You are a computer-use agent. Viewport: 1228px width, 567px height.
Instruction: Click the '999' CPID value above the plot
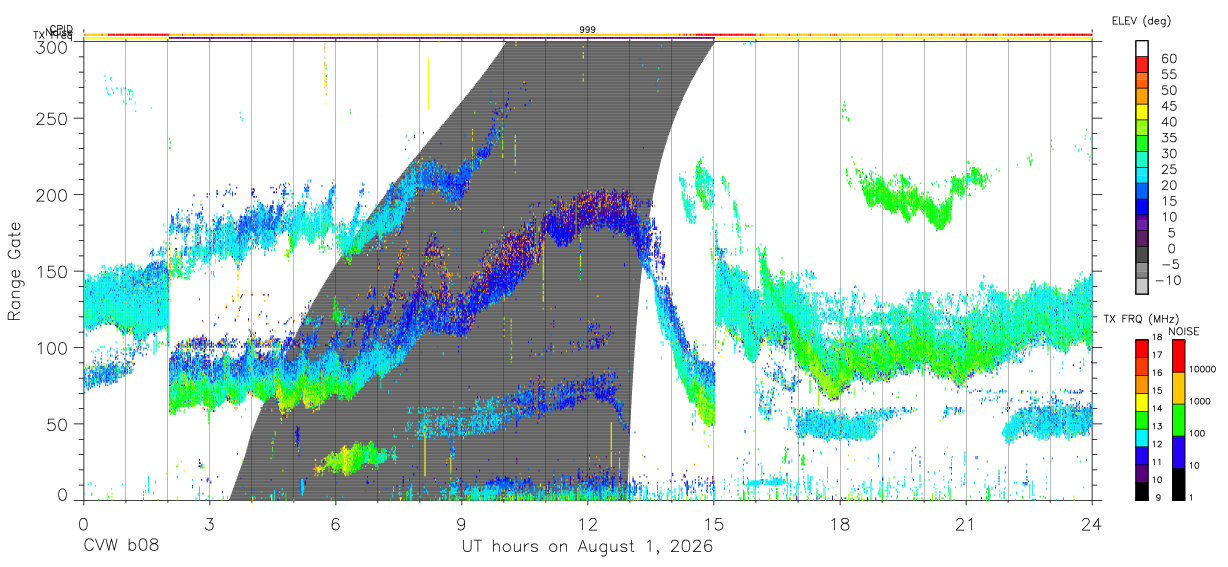[x=588, y=30]
